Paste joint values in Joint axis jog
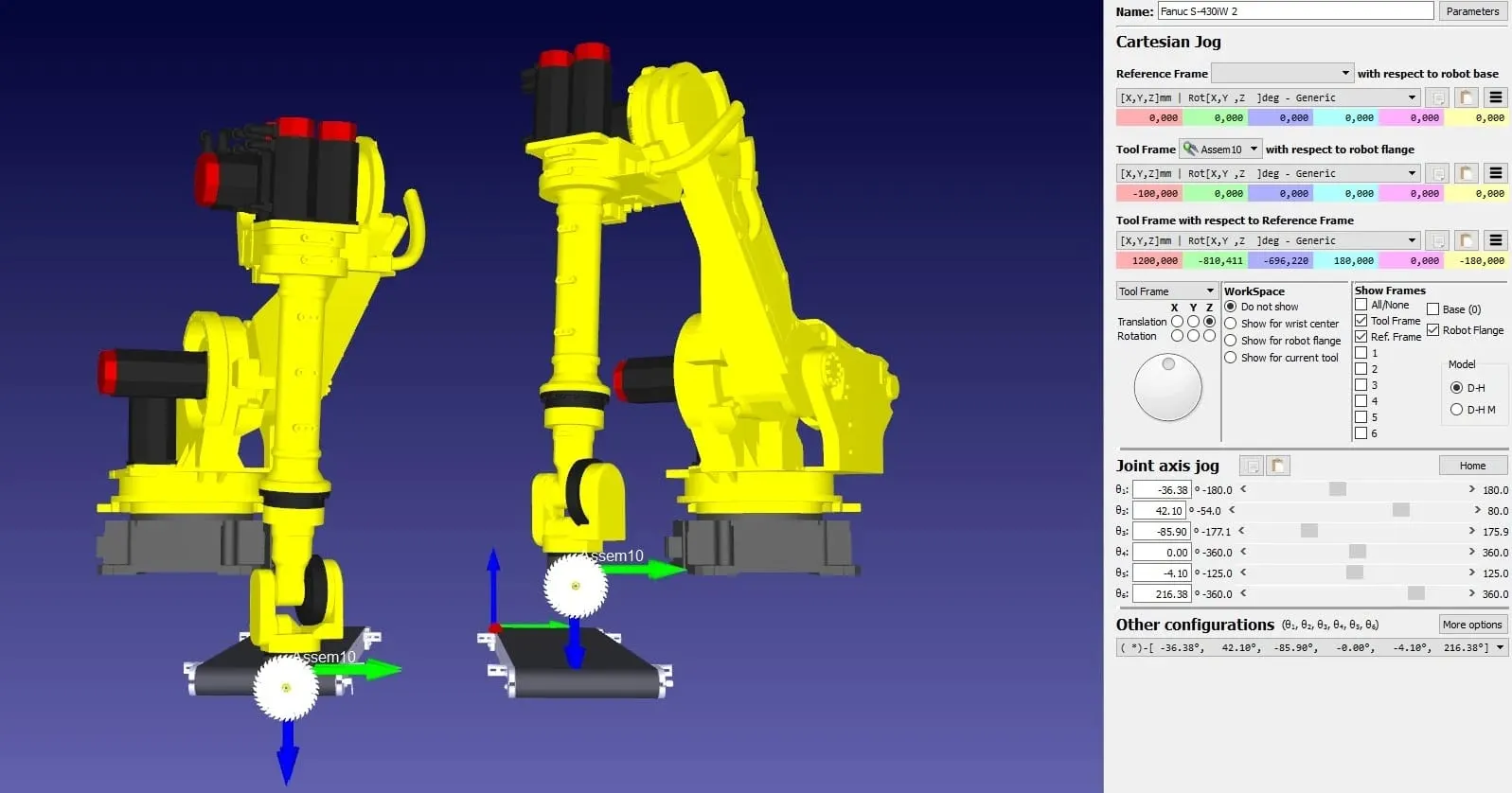 1278,466
